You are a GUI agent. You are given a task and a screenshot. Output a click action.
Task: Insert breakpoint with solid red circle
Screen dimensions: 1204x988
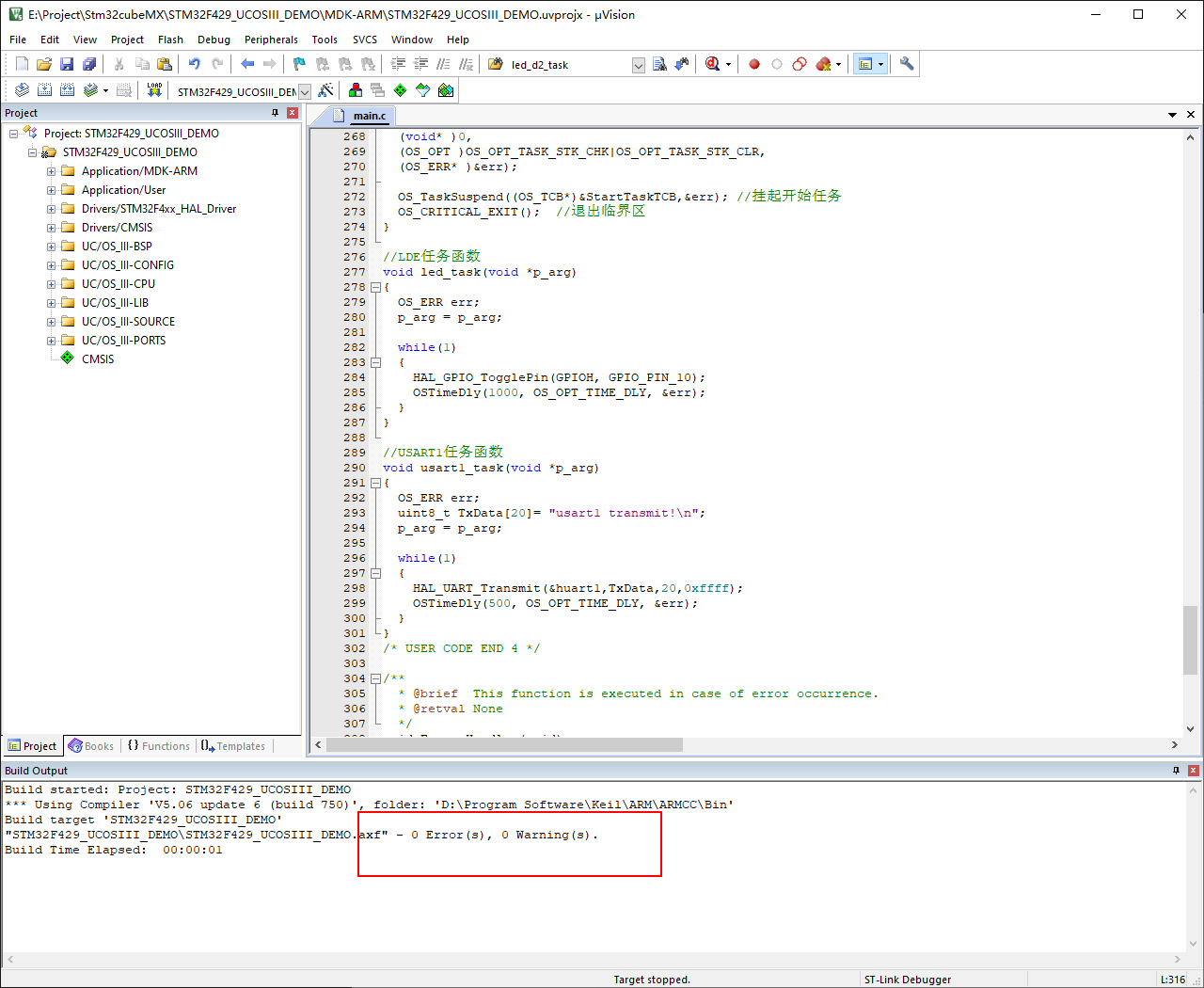754,64
